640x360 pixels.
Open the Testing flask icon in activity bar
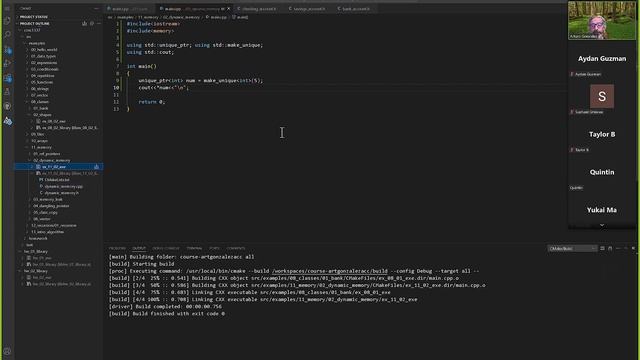(7, 92)
